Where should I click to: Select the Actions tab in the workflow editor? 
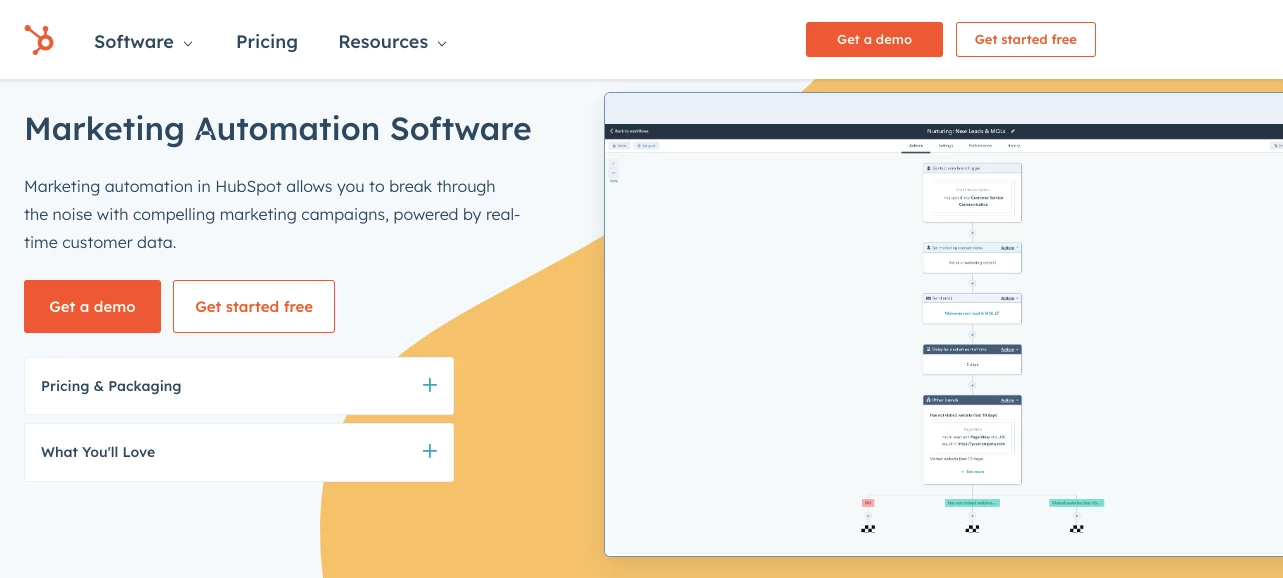tap(915, 146)
